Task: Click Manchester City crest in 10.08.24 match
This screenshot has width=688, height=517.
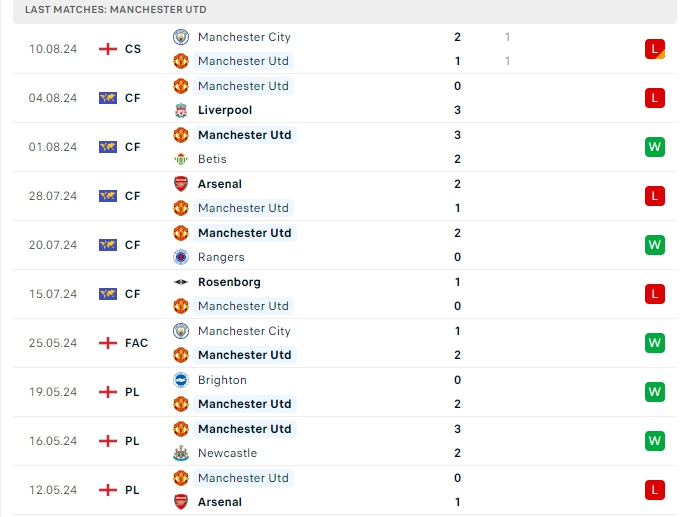Action: [x=181, y=37]
